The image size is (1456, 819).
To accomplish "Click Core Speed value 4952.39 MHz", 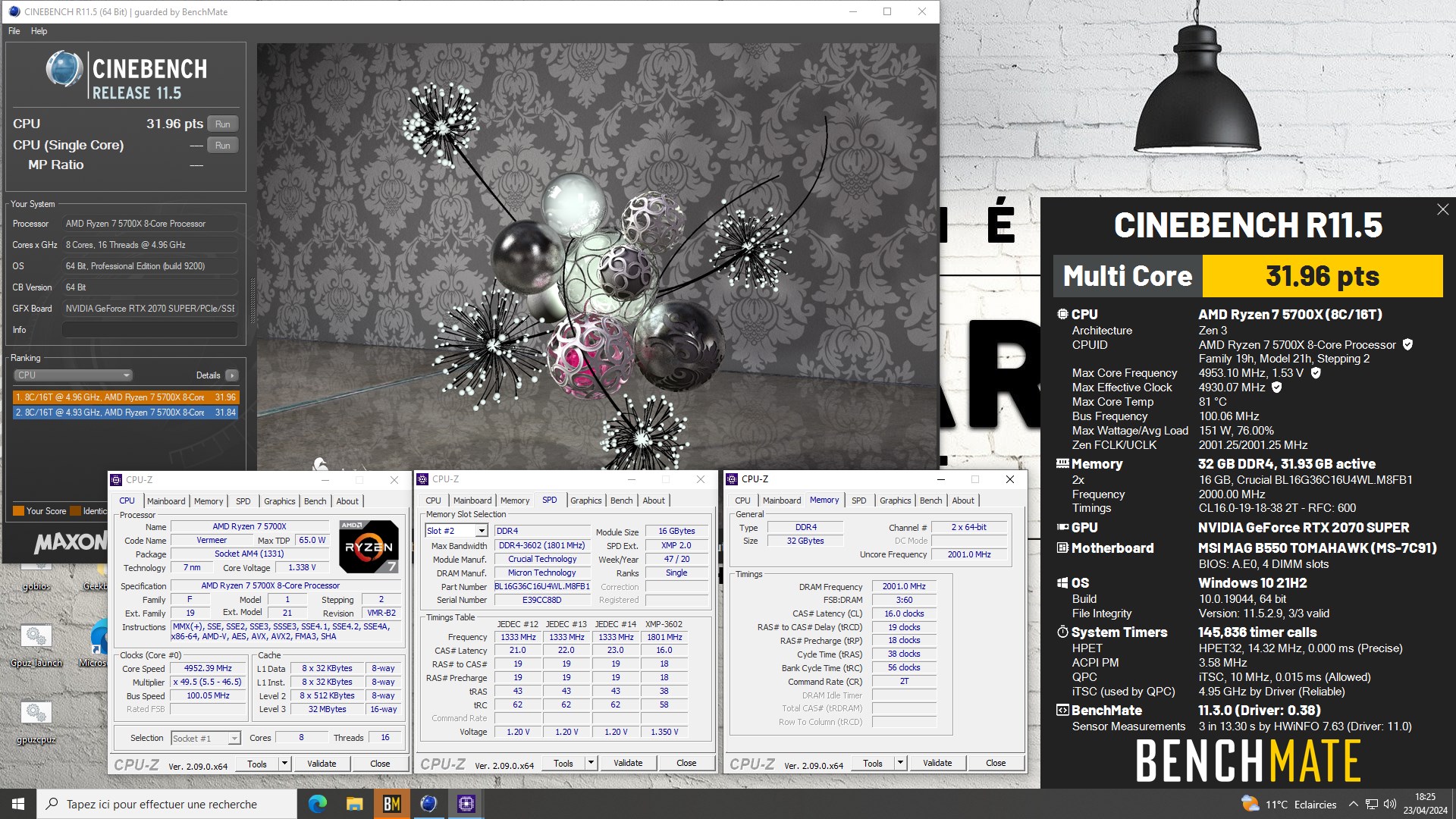I will pos(208,668).
